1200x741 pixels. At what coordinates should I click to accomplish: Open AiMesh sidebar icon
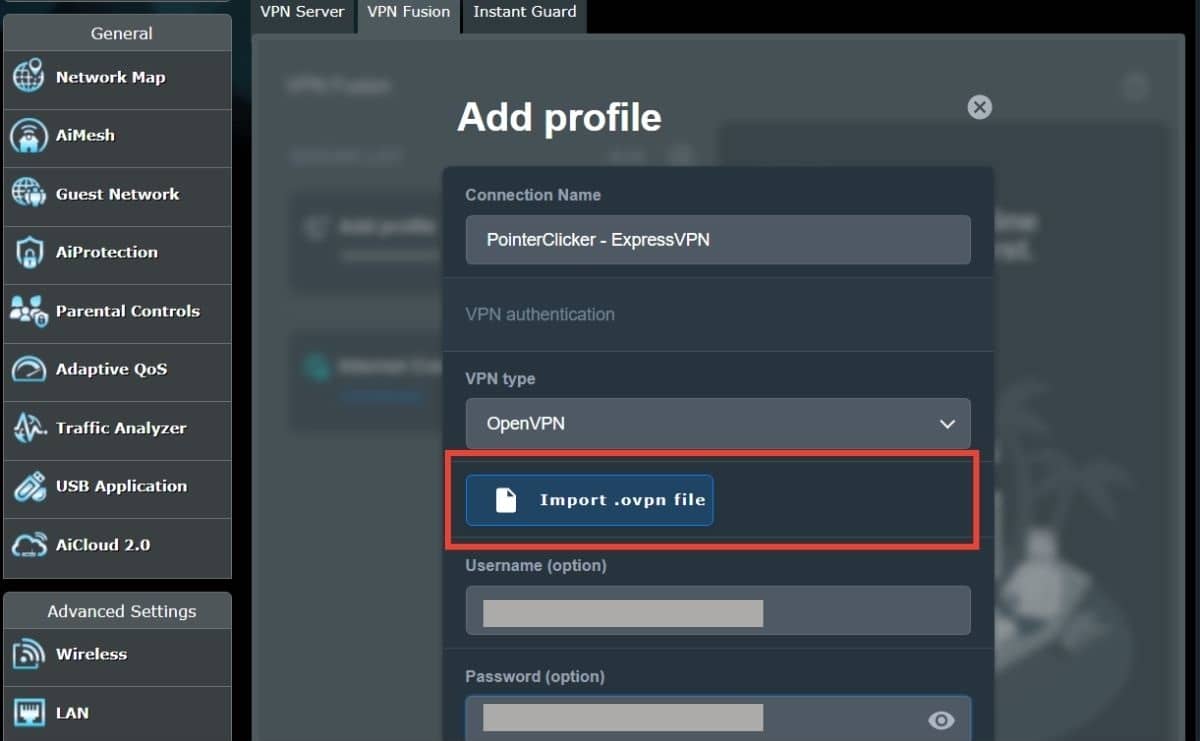28,136
